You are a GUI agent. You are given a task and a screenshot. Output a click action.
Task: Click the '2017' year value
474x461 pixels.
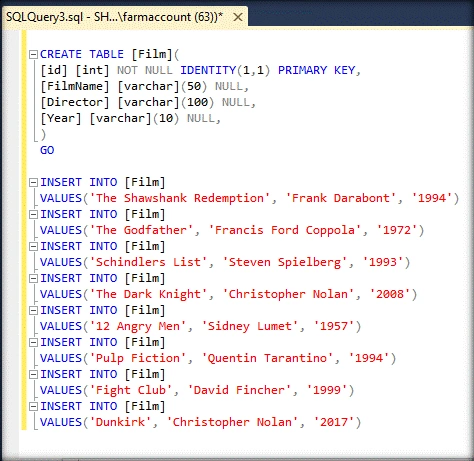(334, 422)
